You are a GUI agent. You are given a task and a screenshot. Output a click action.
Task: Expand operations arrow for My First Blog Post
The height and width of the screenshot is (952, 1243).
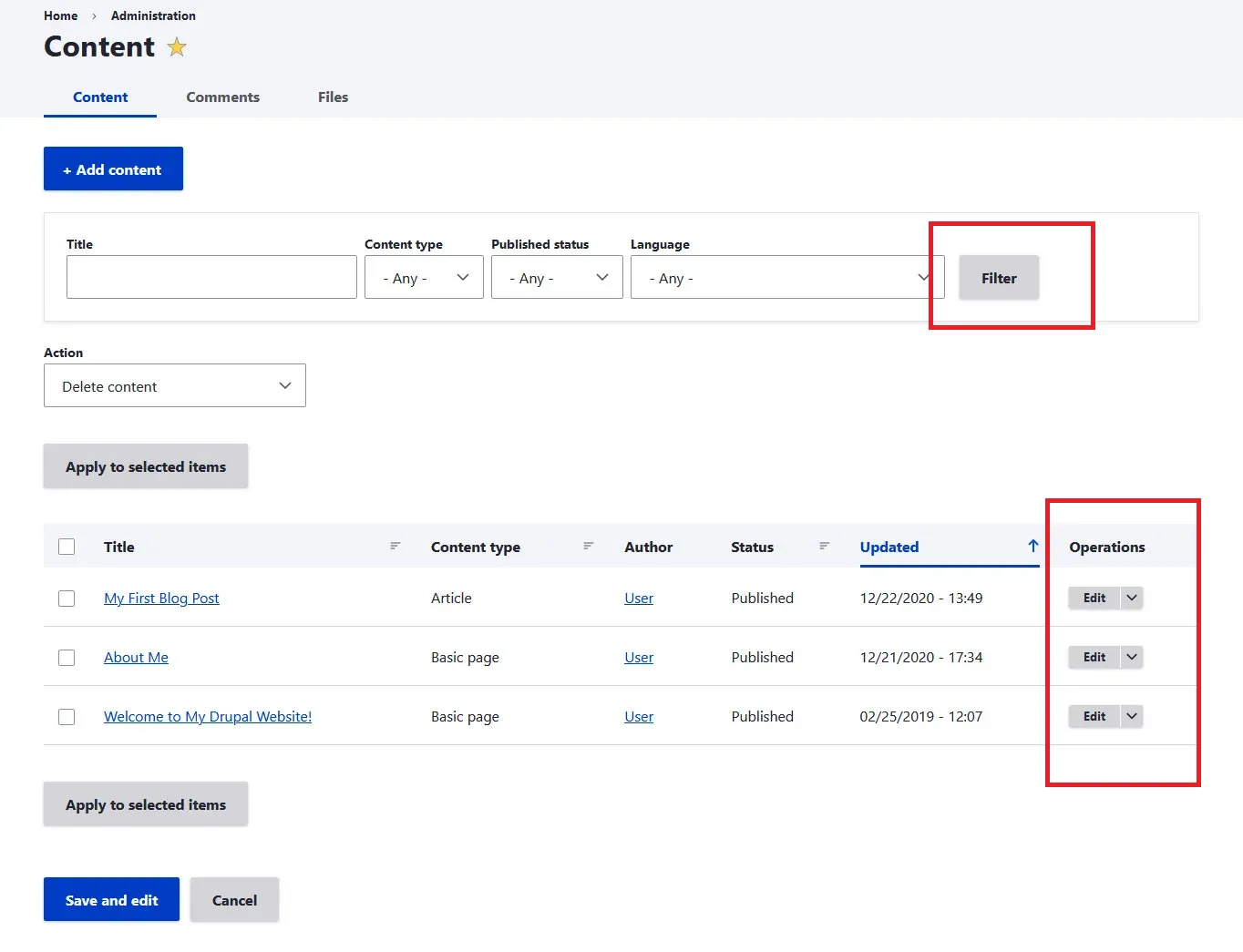(1131, 598)
